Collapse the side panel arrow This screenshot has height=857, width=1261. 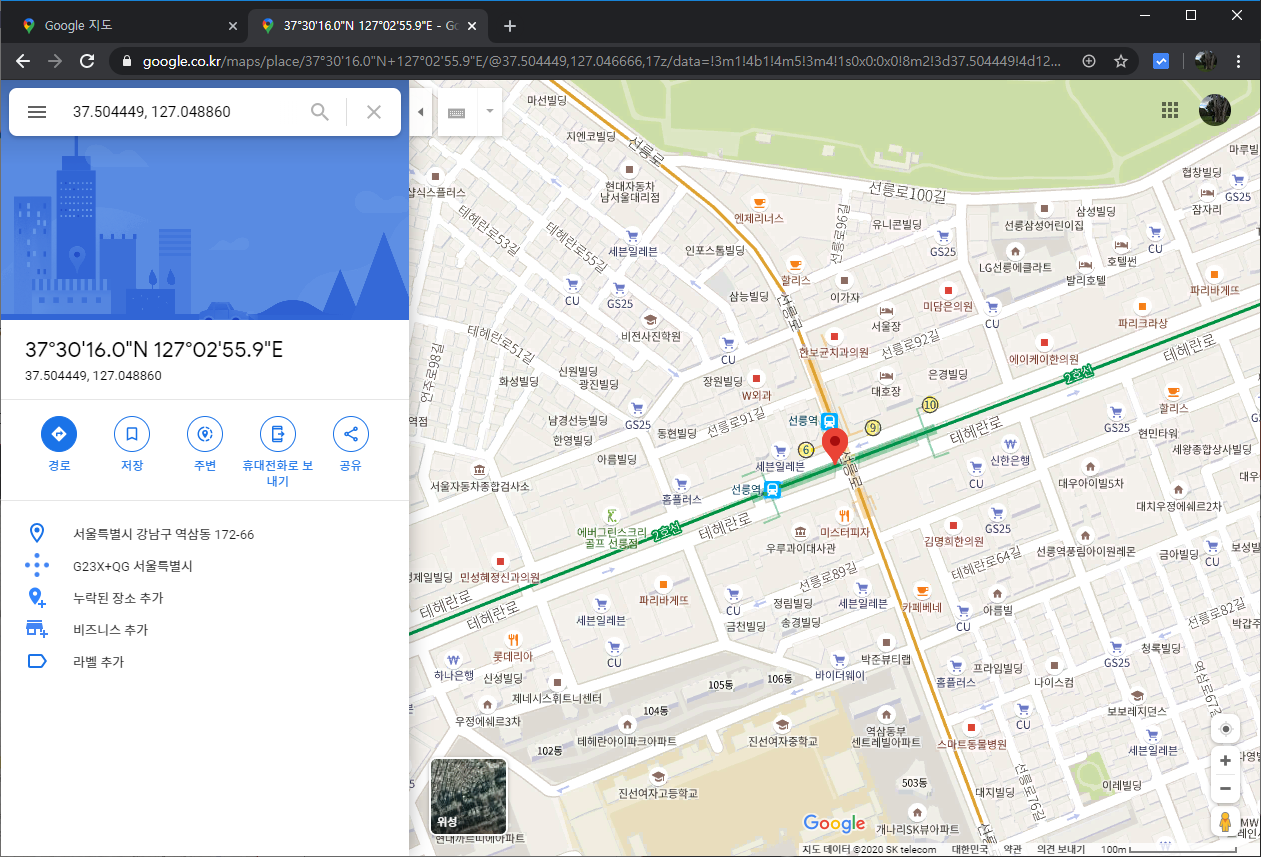420,112
